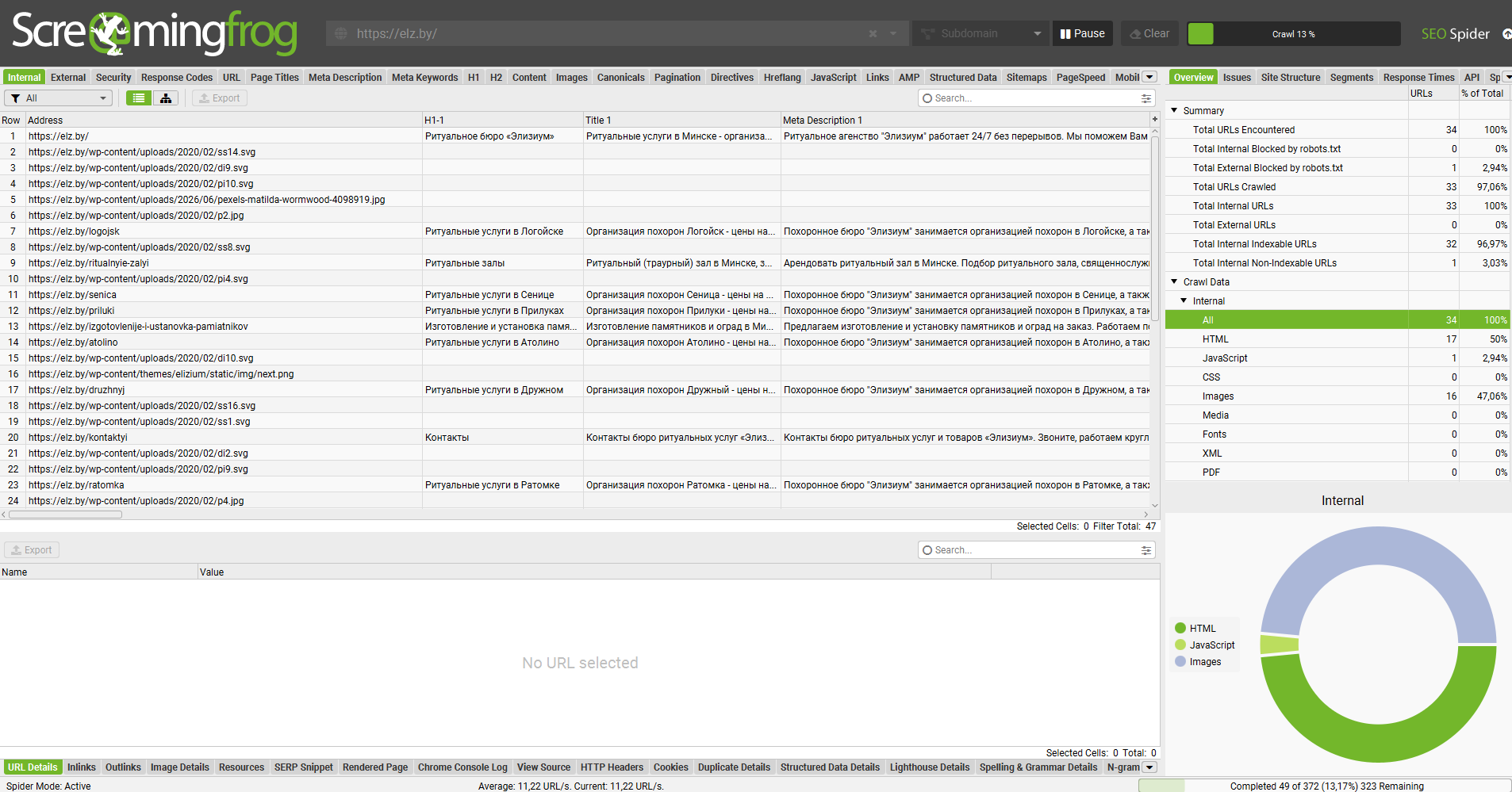
Task: Open the All filter dropdown
Action: [x=59, y=98]
